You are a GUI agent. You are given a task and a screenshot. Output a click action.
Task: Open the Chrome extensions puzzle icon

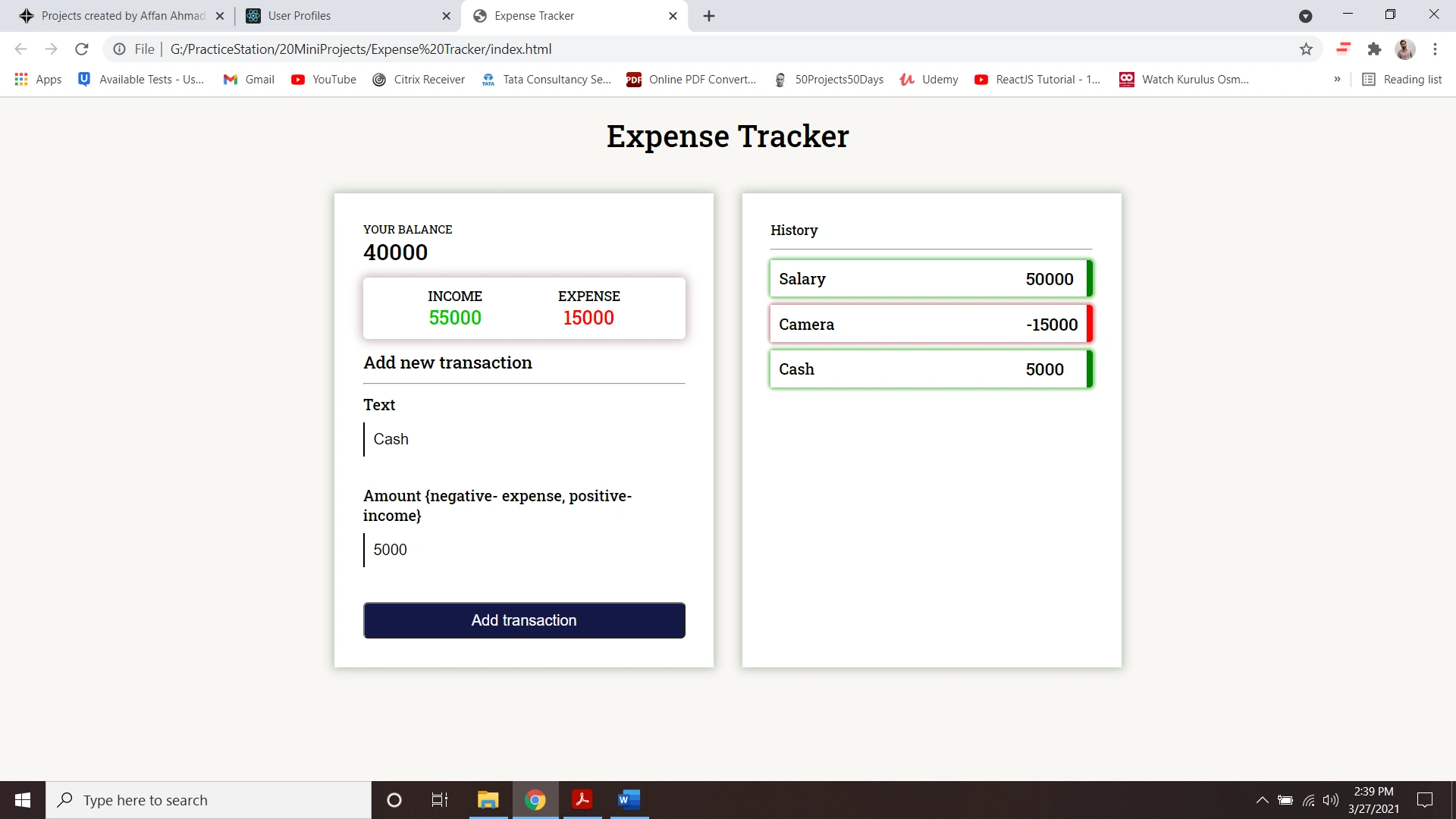pyautogui.click(x=1374, y=49)
